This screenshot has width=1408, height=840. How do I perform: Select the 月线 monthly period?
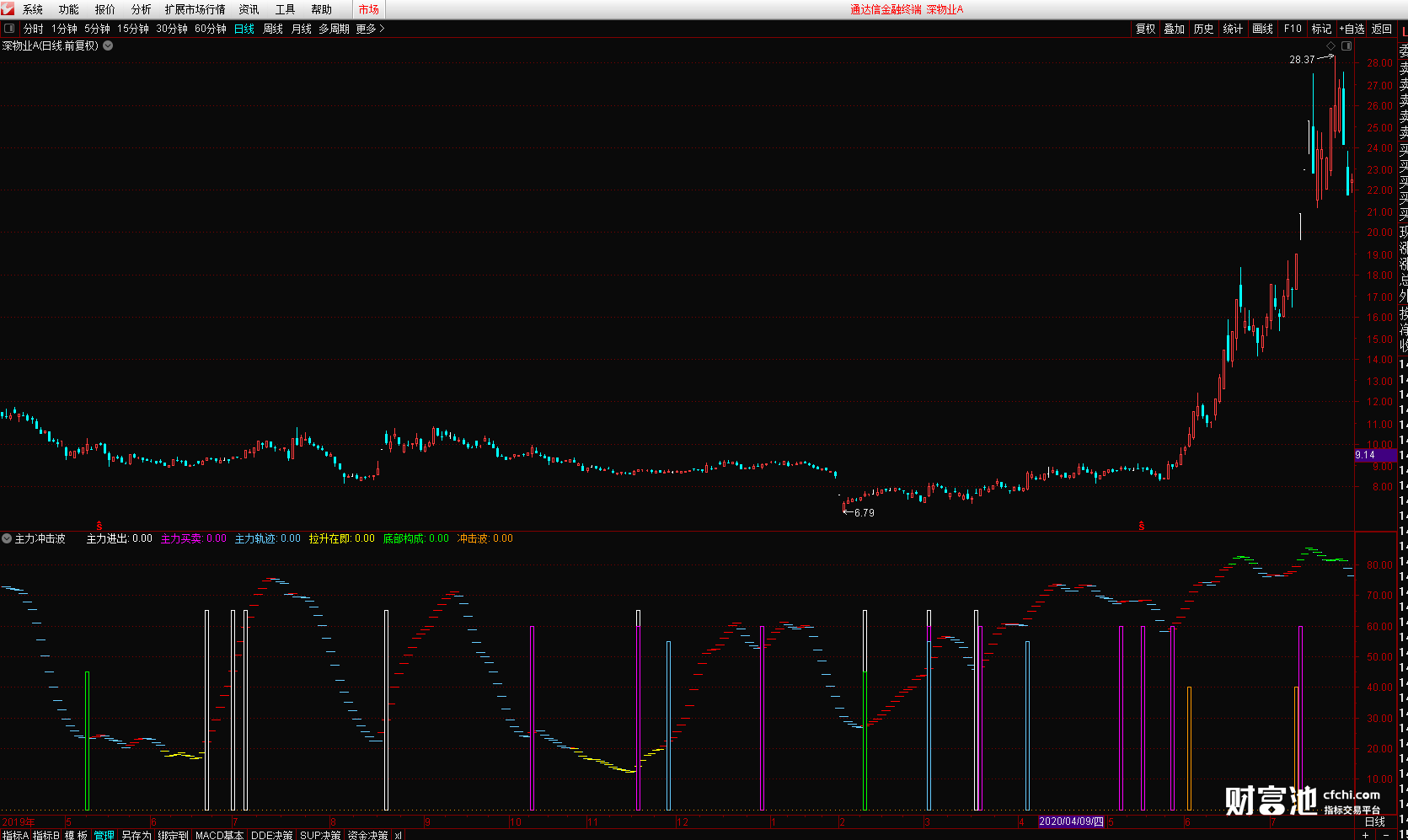coord(302,29)
